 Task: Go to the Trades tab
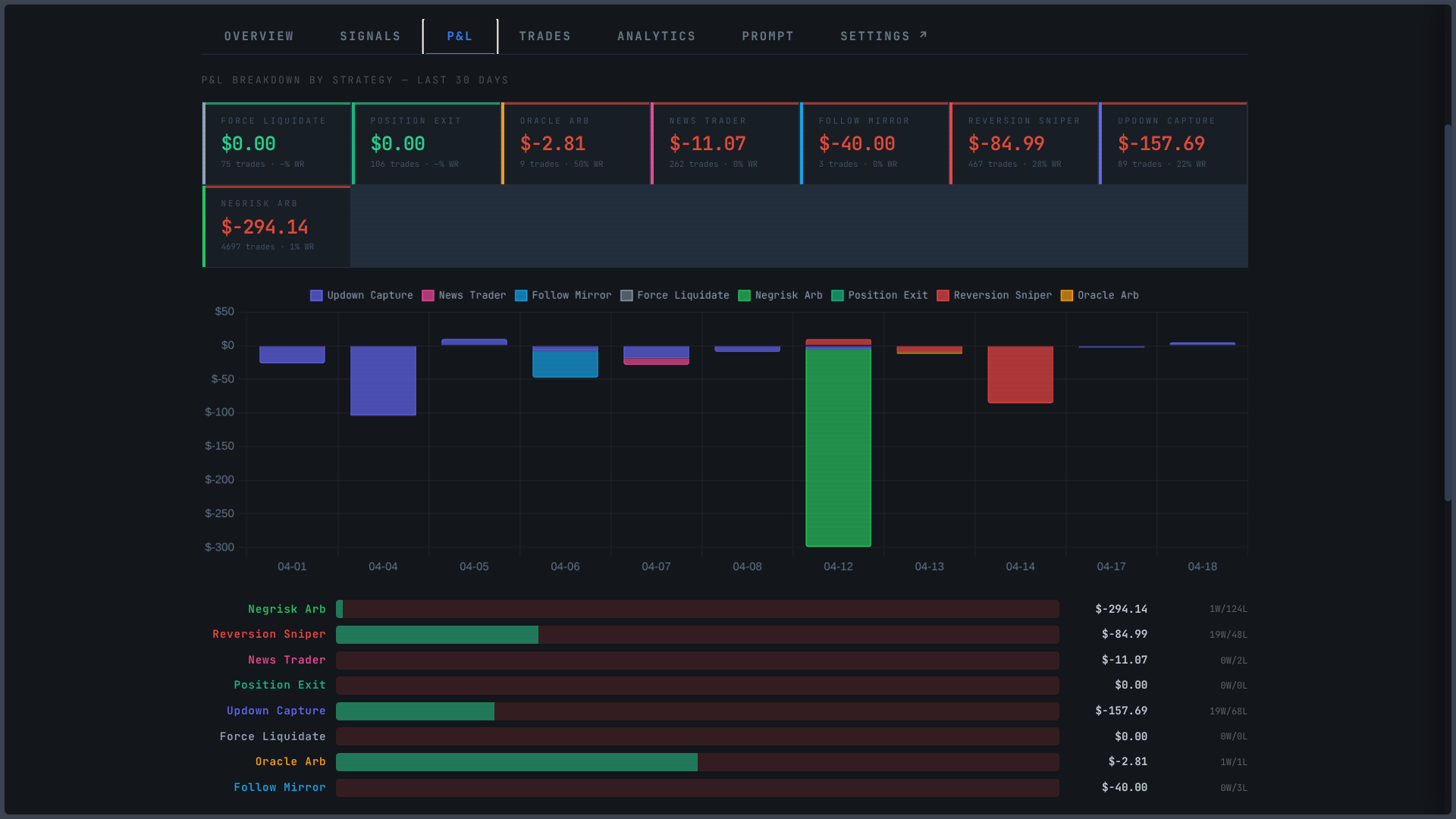point(544,36)
